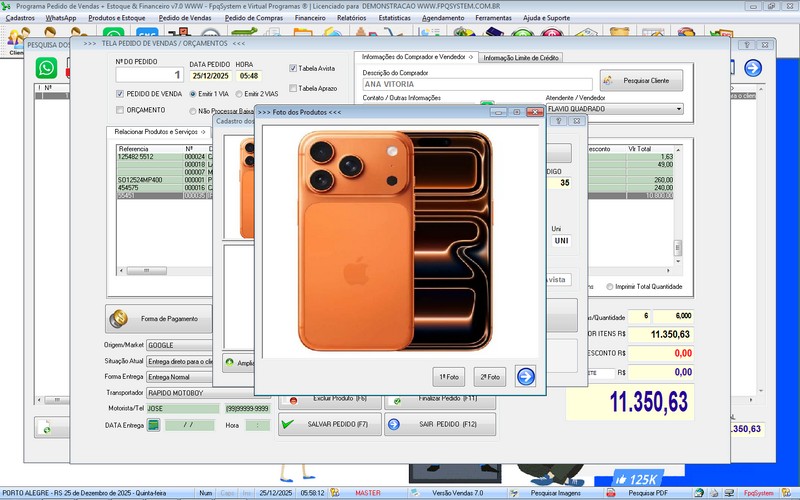Image resolution: width=800 pixels, height=500 pixels.
Task: Select the product row with reference 125482 5512
Action: (164, 157)
